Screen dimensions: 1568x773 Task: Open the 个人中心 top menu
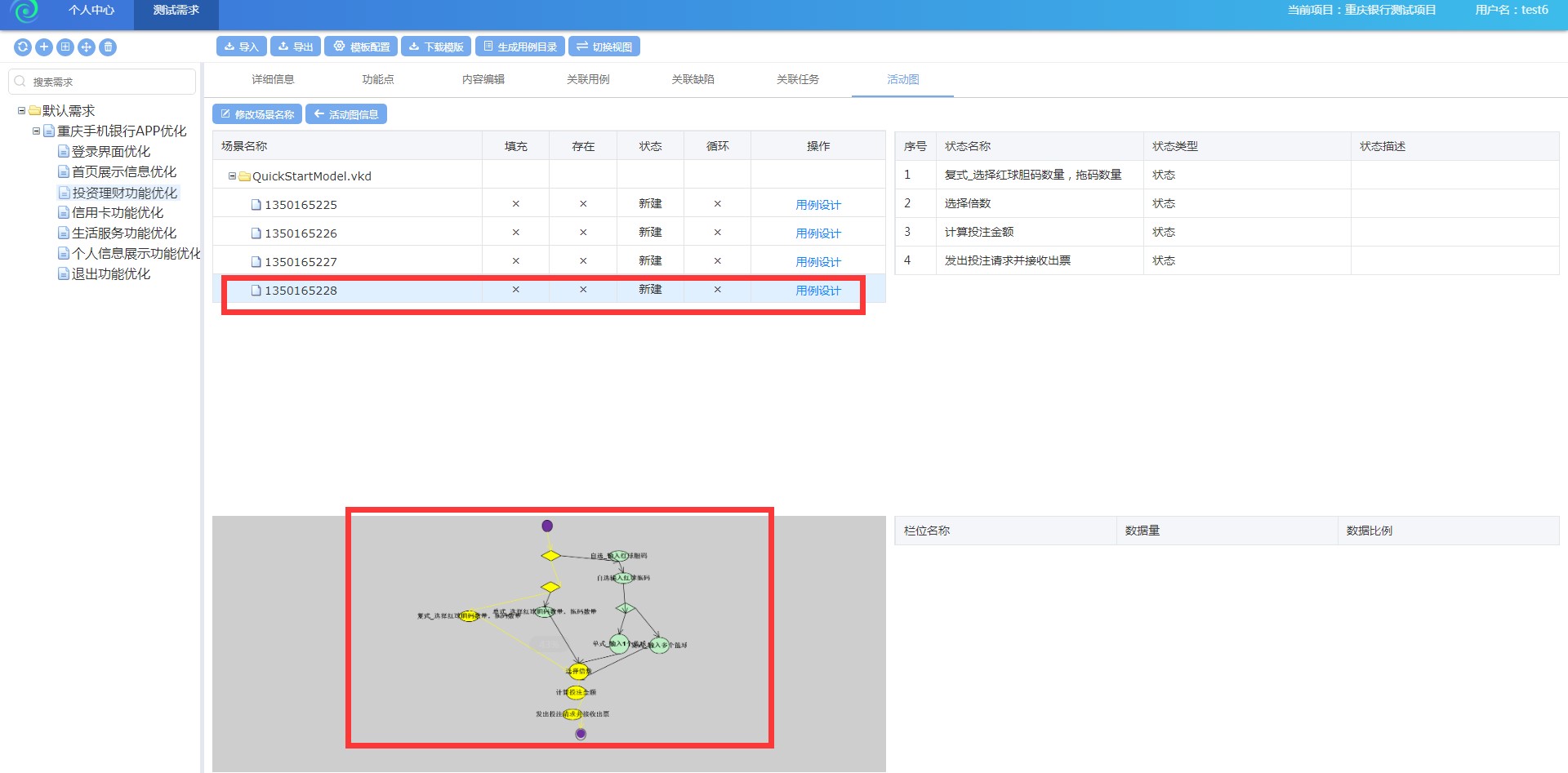pyautogui.click(x=91, y=11)
